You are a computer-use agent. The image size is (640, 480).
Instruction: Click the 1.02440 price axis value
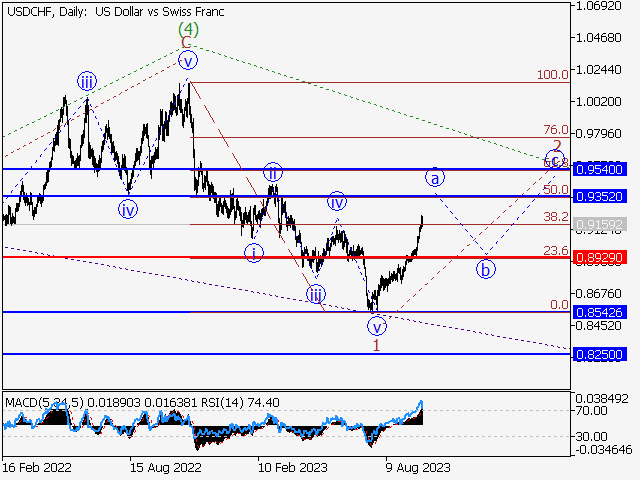pyautogui.click(x=599, y=69)
